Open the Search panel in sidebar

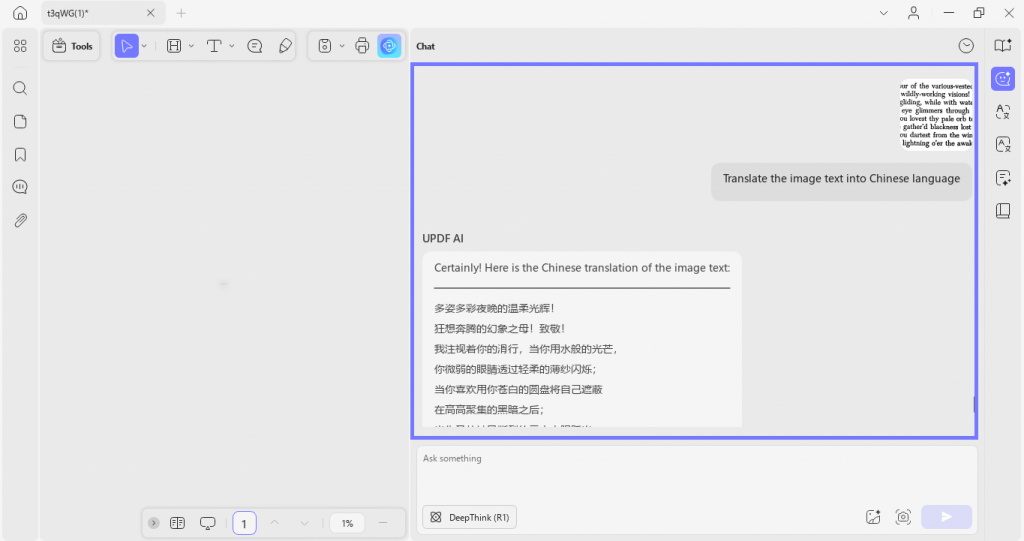(20, 88)
